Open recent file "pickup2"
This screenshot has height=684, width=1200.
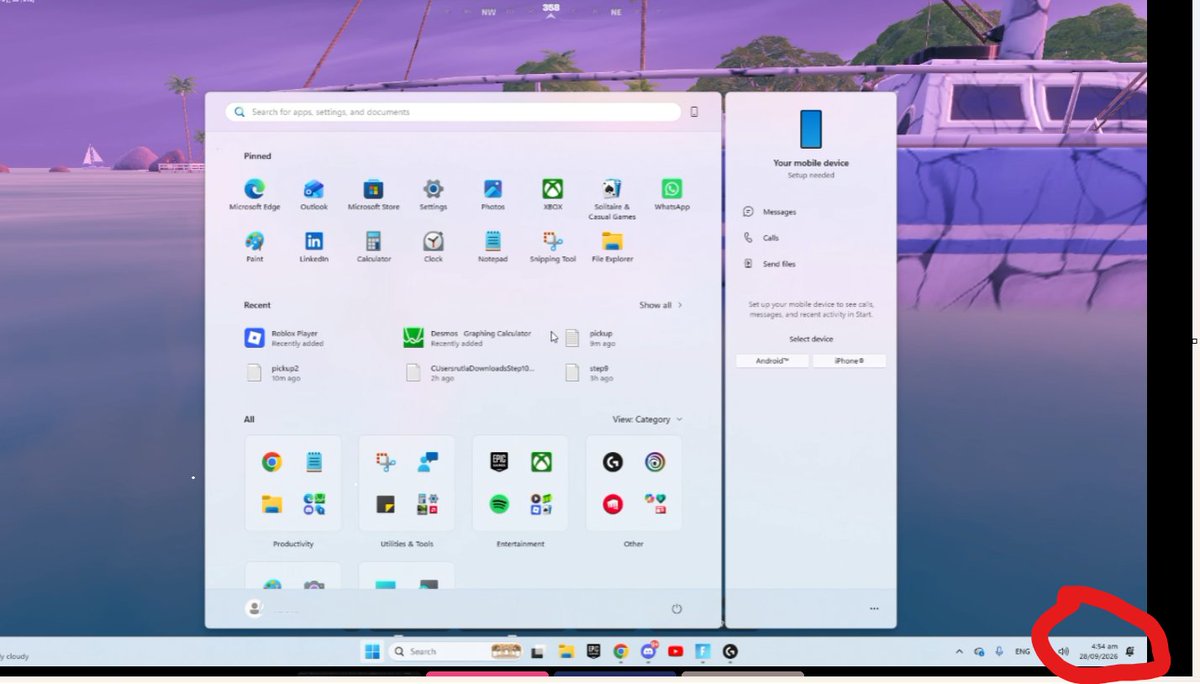(x=272, y=372)
